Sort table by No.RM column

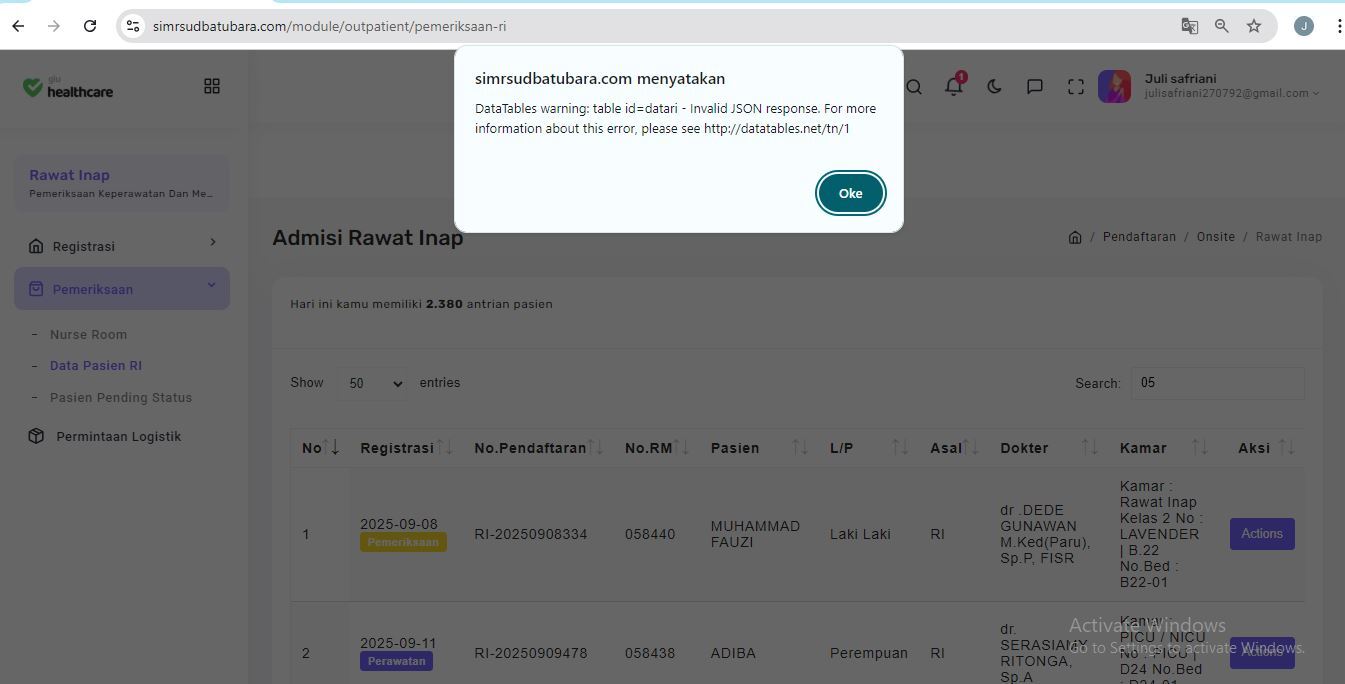click(657, 448)
